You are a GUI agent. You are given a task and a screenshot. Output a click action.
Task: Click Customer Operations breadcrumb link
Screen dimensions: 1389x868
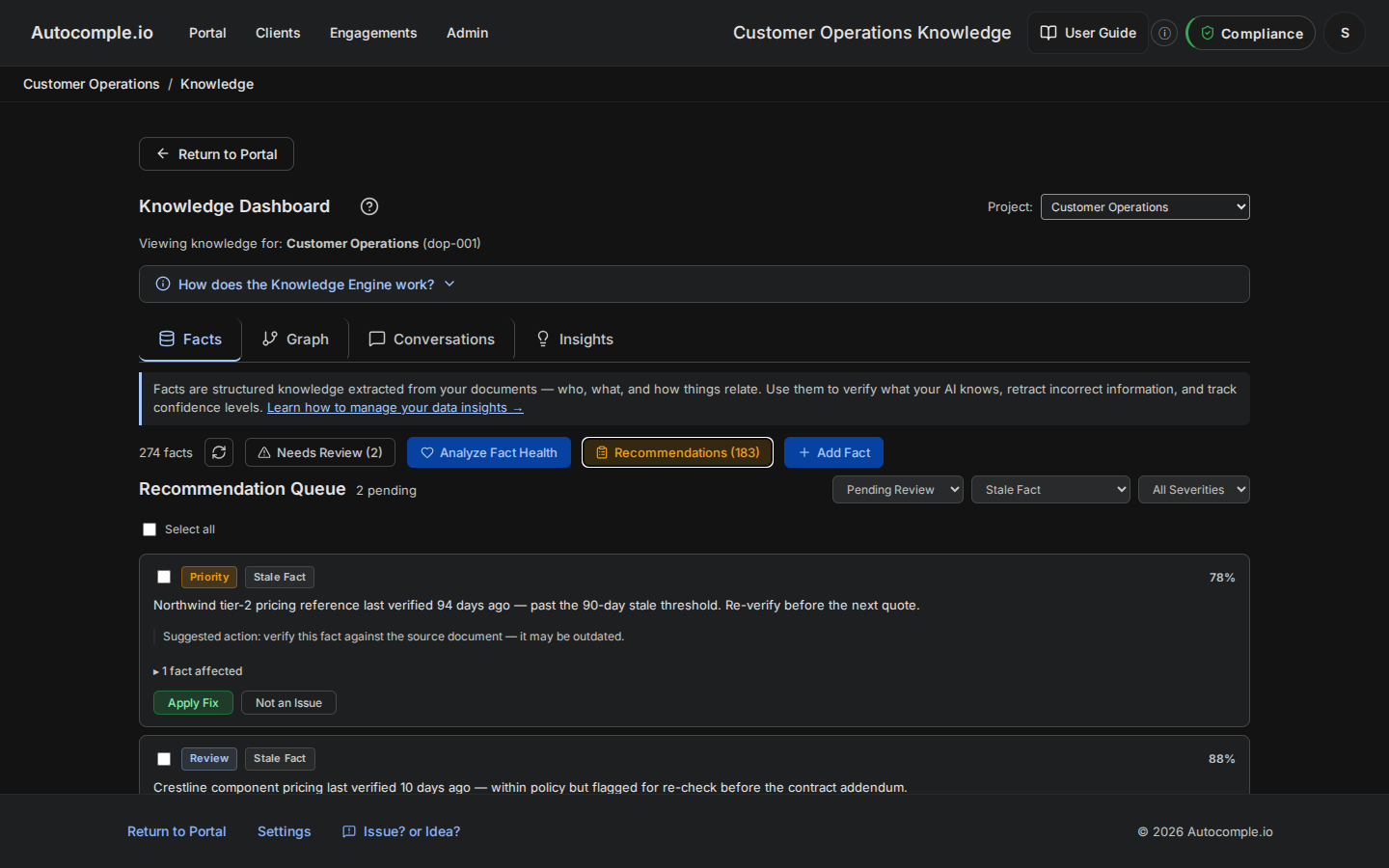[x=92, y=84]
